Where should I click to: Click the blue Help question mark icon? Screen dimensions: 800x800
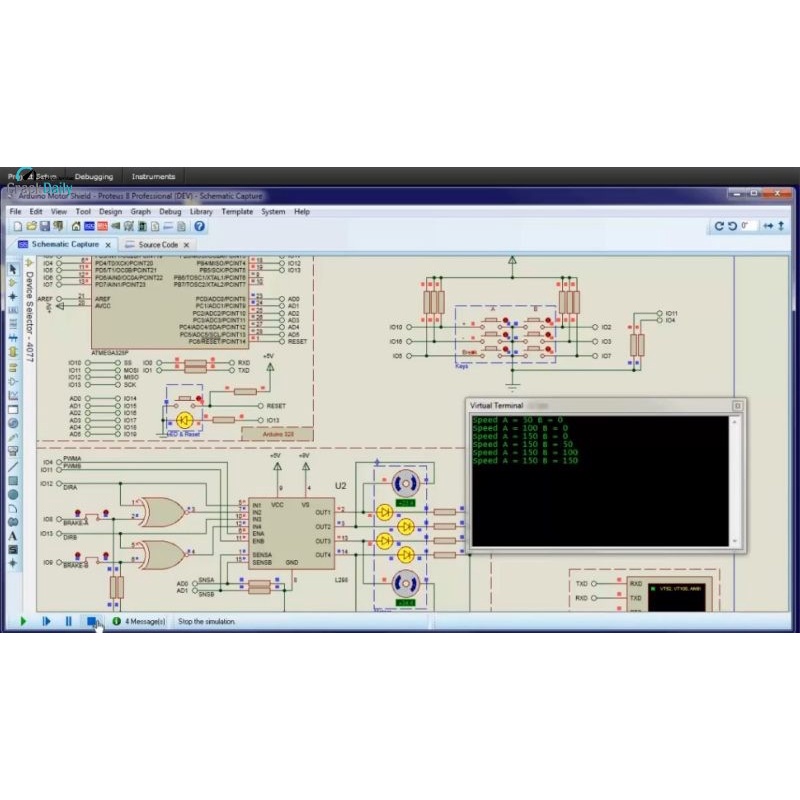199,227
